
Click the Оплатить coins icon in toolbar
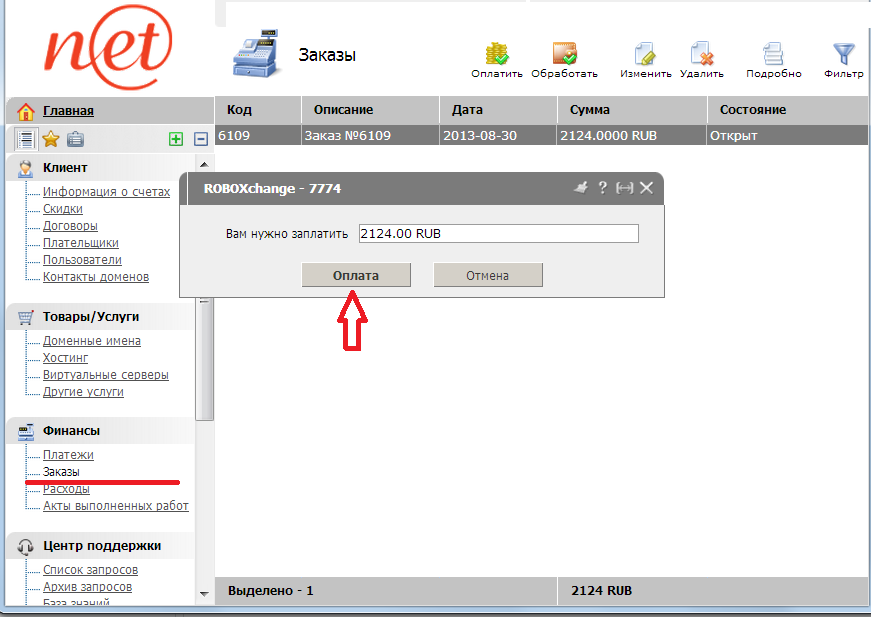click(x=497, y=54)
